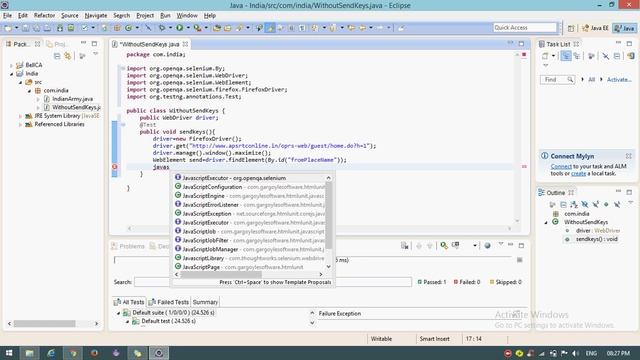The height and width of the screenshot is (360, 640).
Task: Click the All filter in Task List
Action: pyautogui.click(x=591, y=80)
